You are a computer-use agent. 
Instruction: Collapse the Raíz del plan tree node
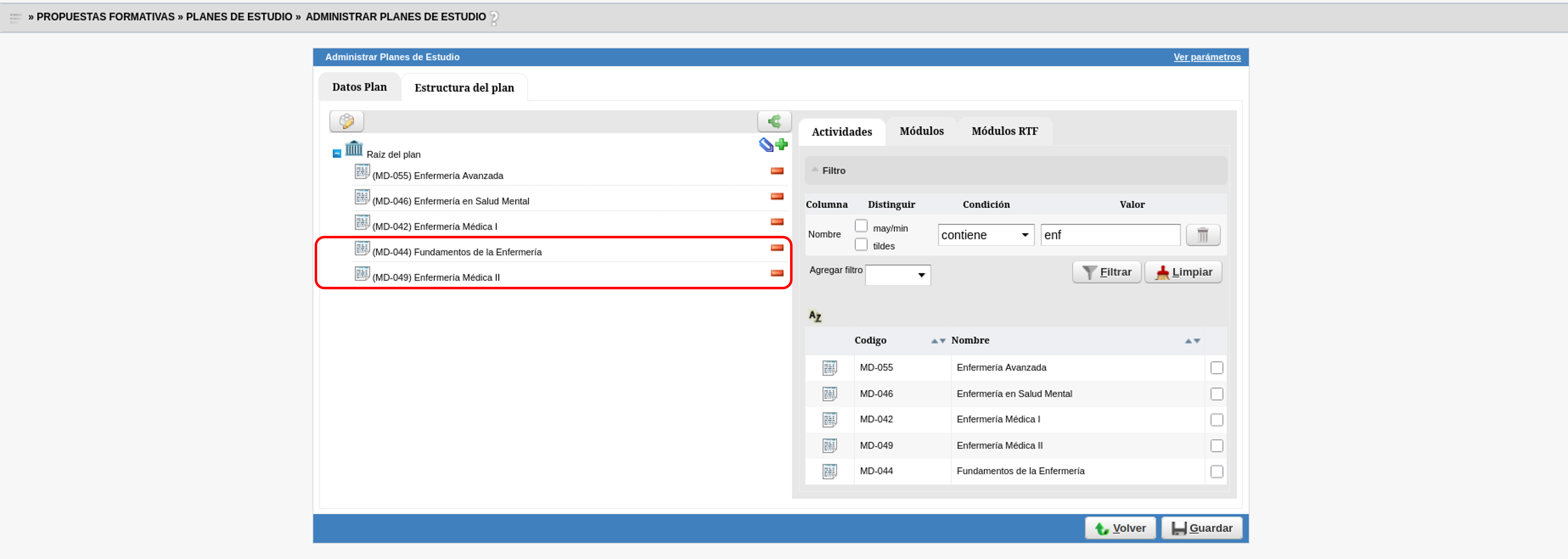[x=337, y=154]
